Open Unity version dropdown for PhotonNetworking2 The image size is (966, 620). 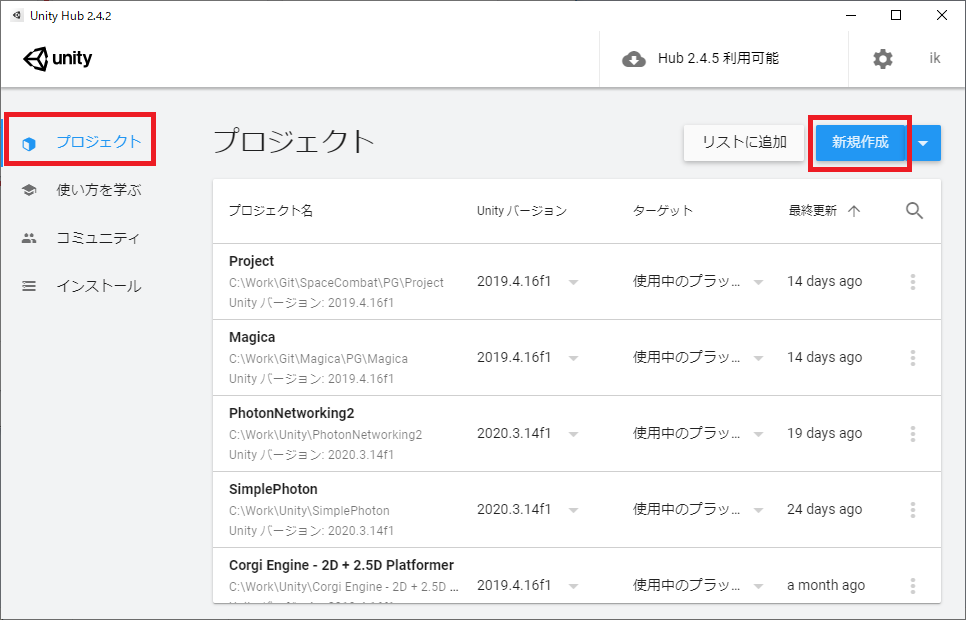point(573,434)
